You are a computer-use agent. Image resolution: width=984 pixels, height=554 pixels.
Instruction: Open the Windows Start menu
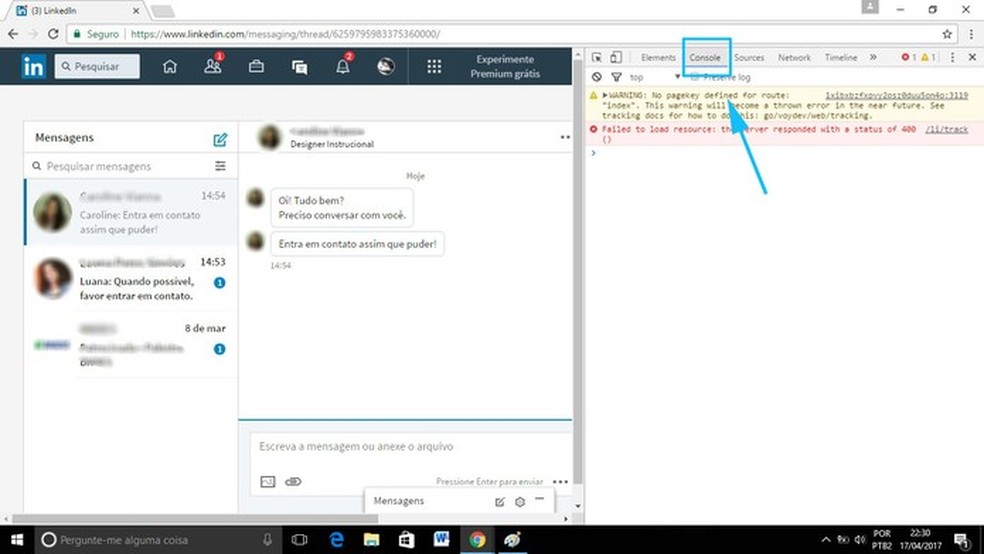(x=17, y=540)
